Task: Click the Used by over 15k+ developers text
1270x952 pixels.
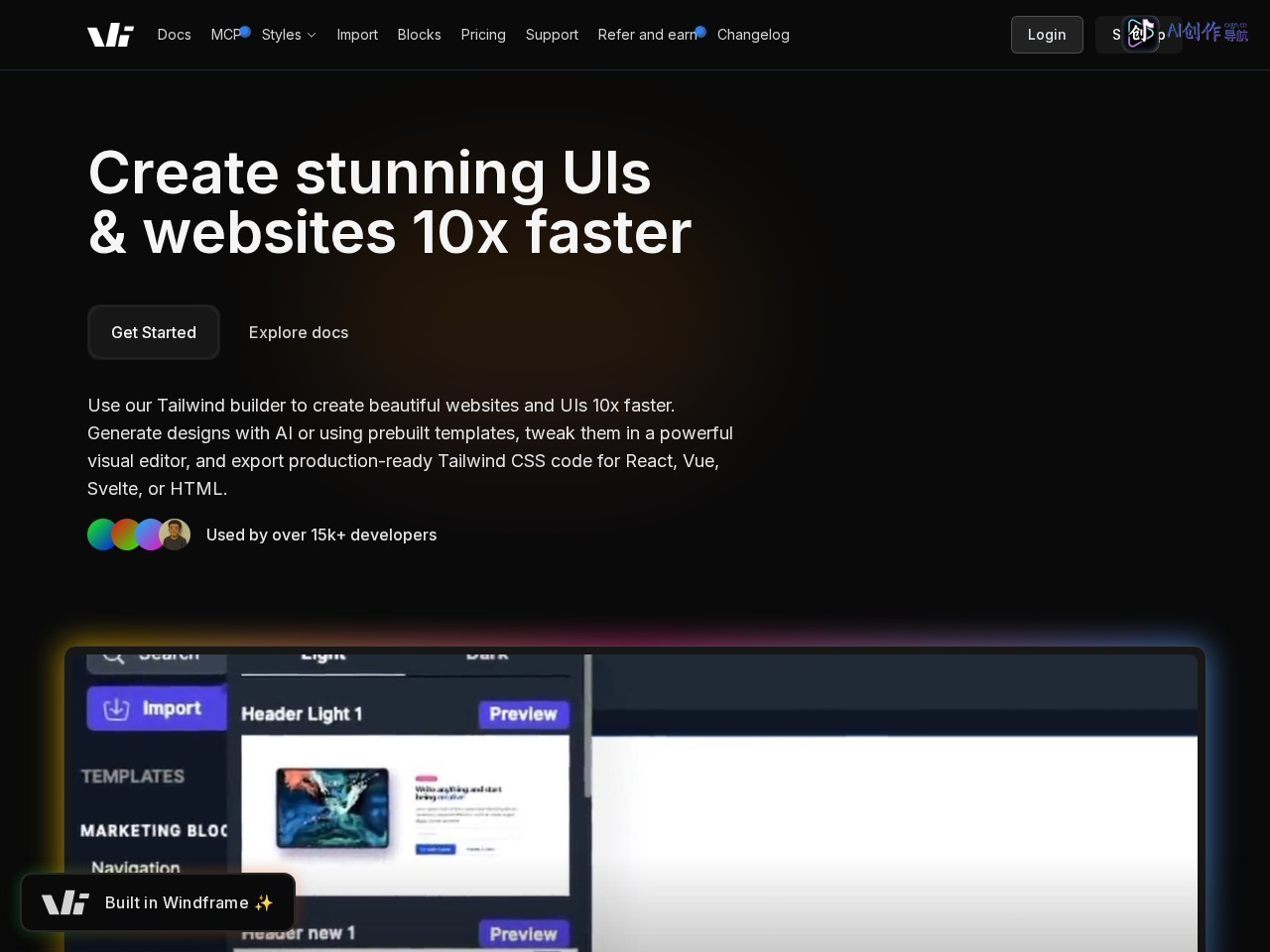Action: tap(321, 535)
